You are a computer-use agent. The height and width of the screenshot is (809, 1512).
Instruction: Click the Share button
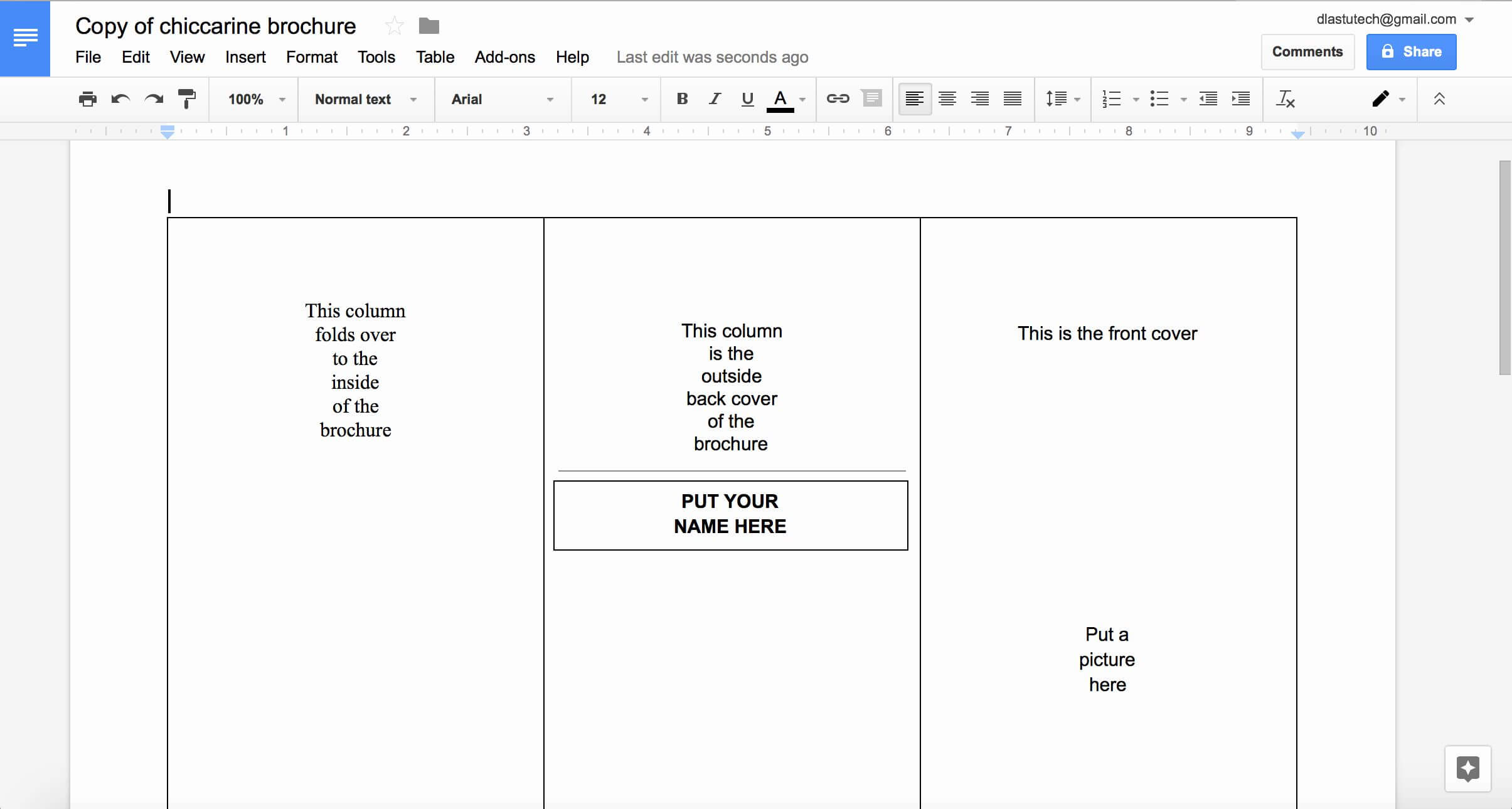(x=1411, y=51)
